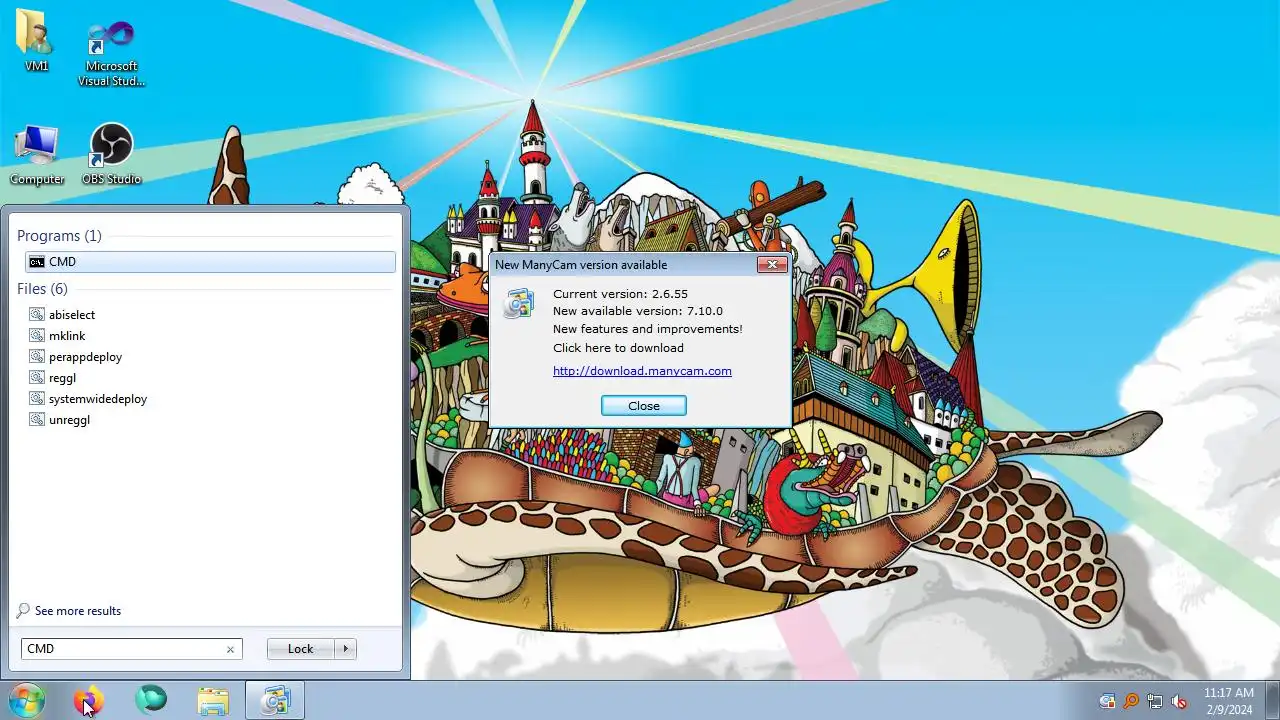
Task: Click the Lock button
Action: (300, 649)
